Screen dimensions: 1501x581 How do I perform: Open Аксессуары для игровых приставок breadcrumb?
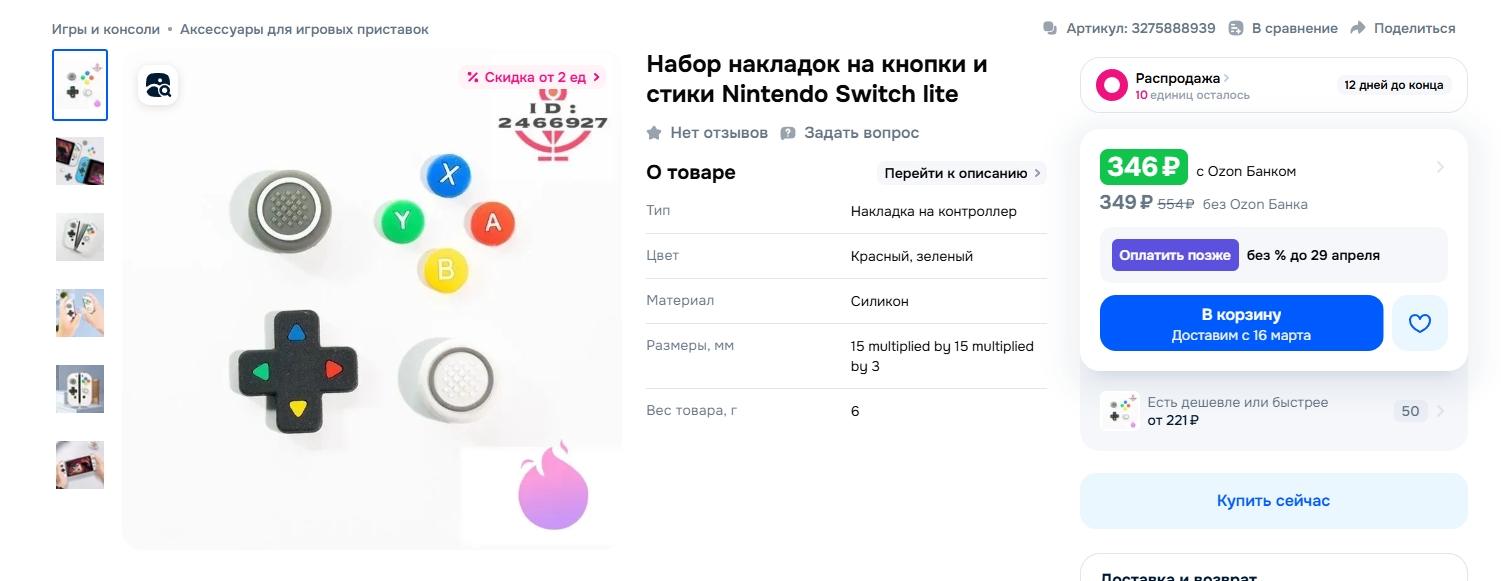point(304,29)
